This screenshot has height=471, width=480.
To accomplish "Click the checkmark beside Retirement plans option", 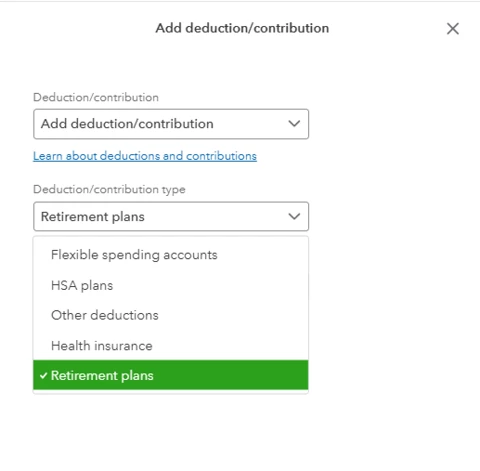I will [43, 376].
